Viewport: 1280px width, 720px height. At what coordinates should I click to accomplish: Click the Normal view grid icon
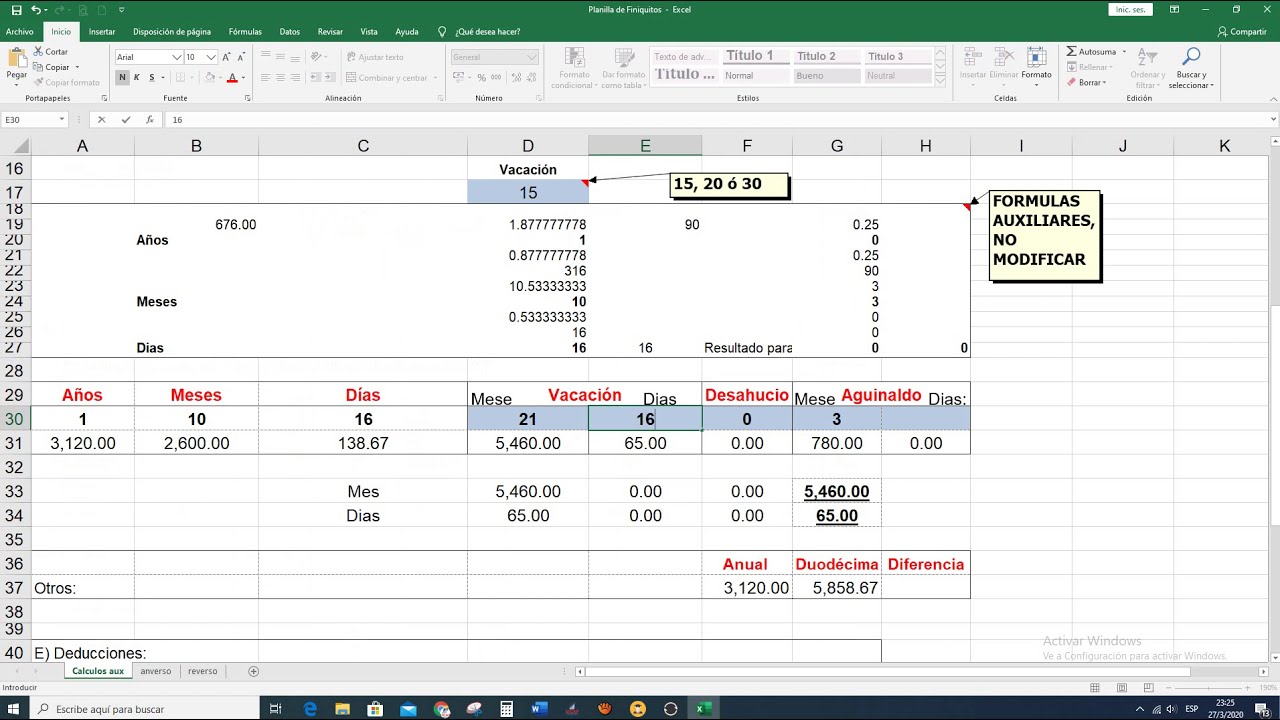click(x=1095, y=688)
